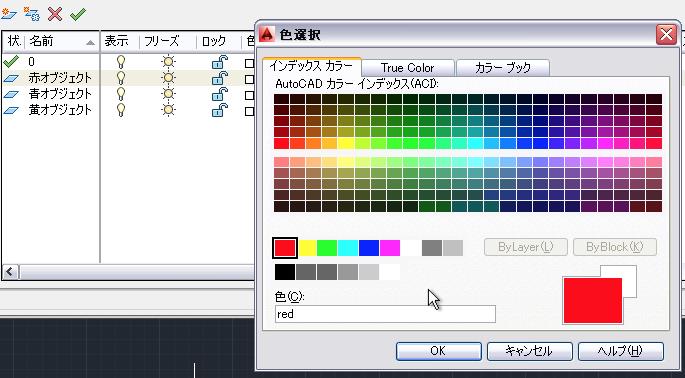Click the ヘルプ(H) button
The width and height of the screenshot is (685, 378).
(x=620, y=351)
